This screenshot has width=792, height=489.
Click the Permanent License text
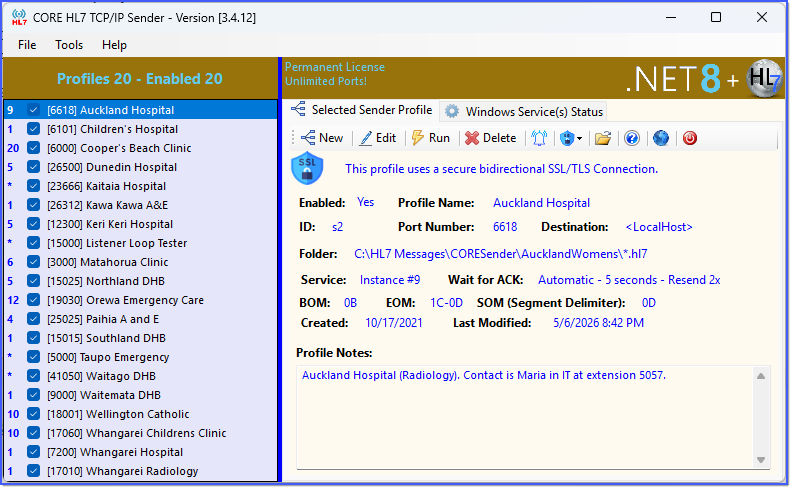coord(334,67)
